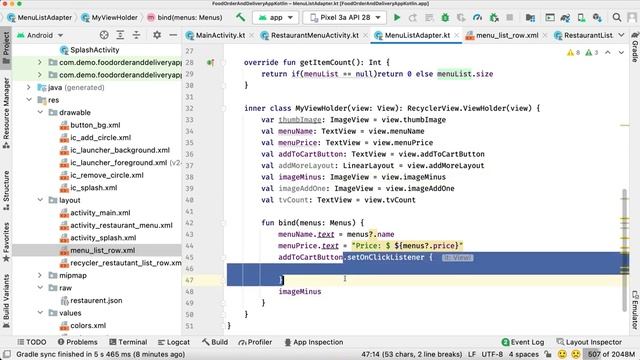Collapse the values folder
The height and width of the screenshot is (360, 640).
[40, 313]
